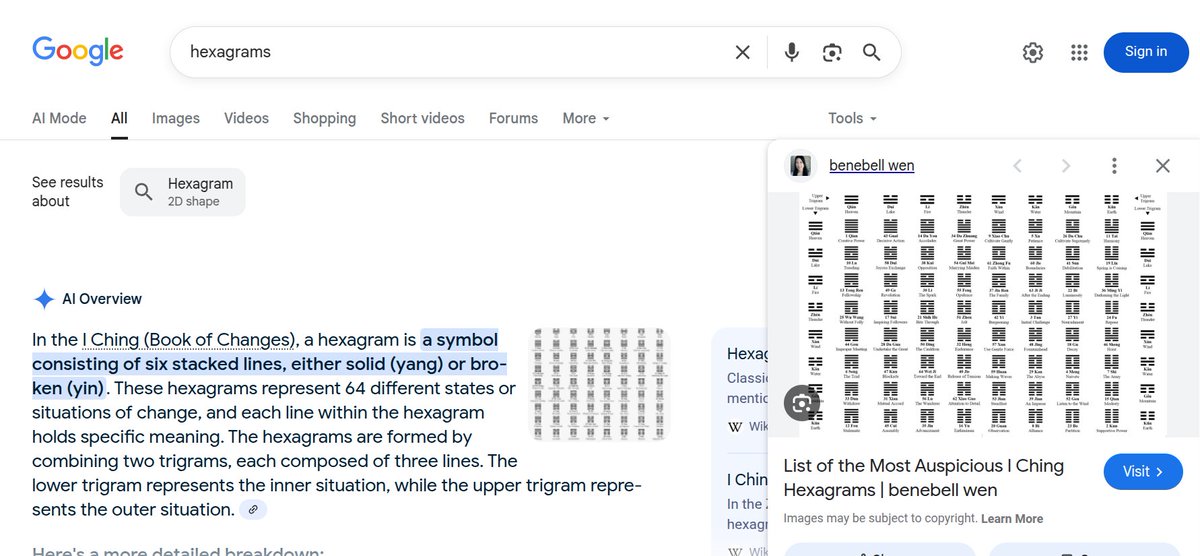Open image panel three-dot options menu
1200x556 pixels.
pos(1114,166)
